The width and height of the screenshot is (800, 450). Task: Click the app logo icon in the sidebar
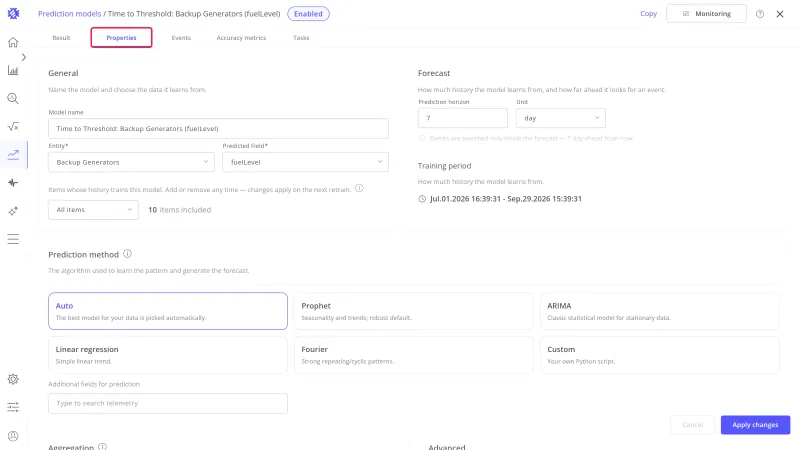[13, 14]
